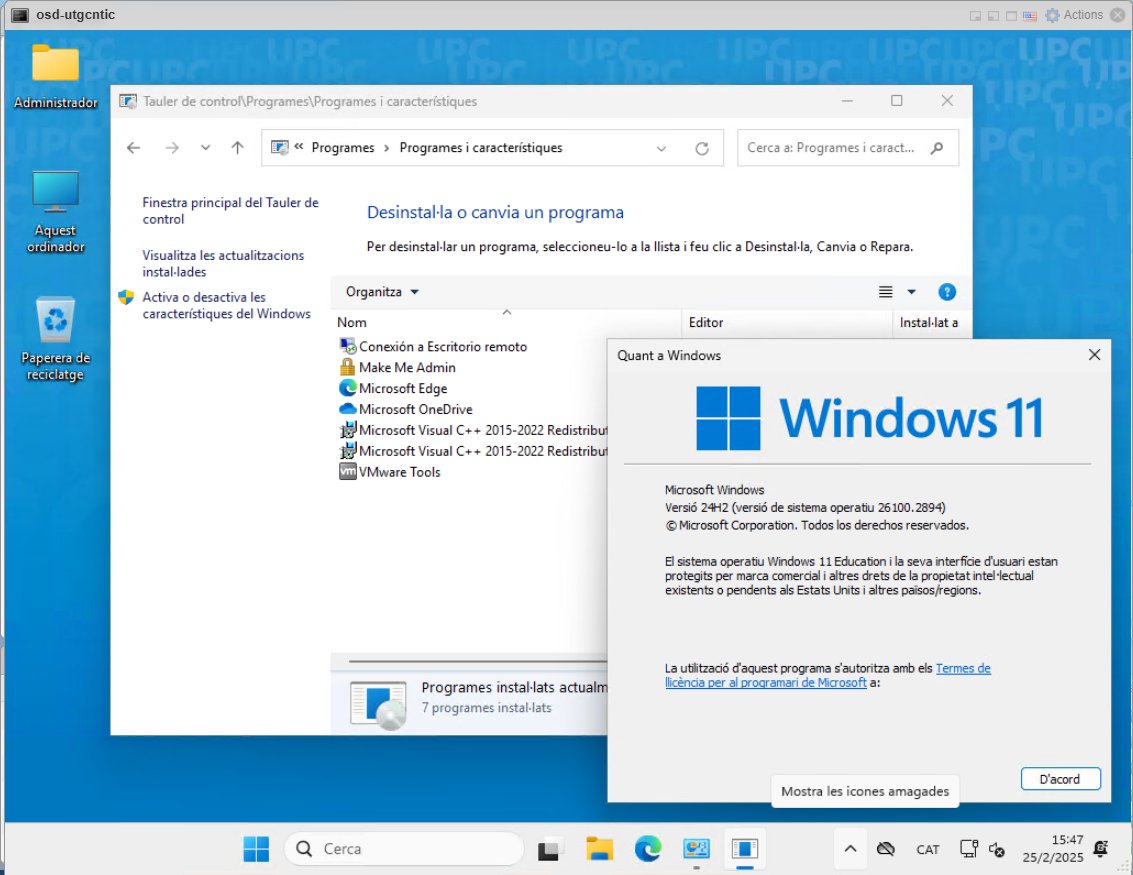1133x875 pixels.
Task: Go up one level arrow
Action: tap(237, 148)
